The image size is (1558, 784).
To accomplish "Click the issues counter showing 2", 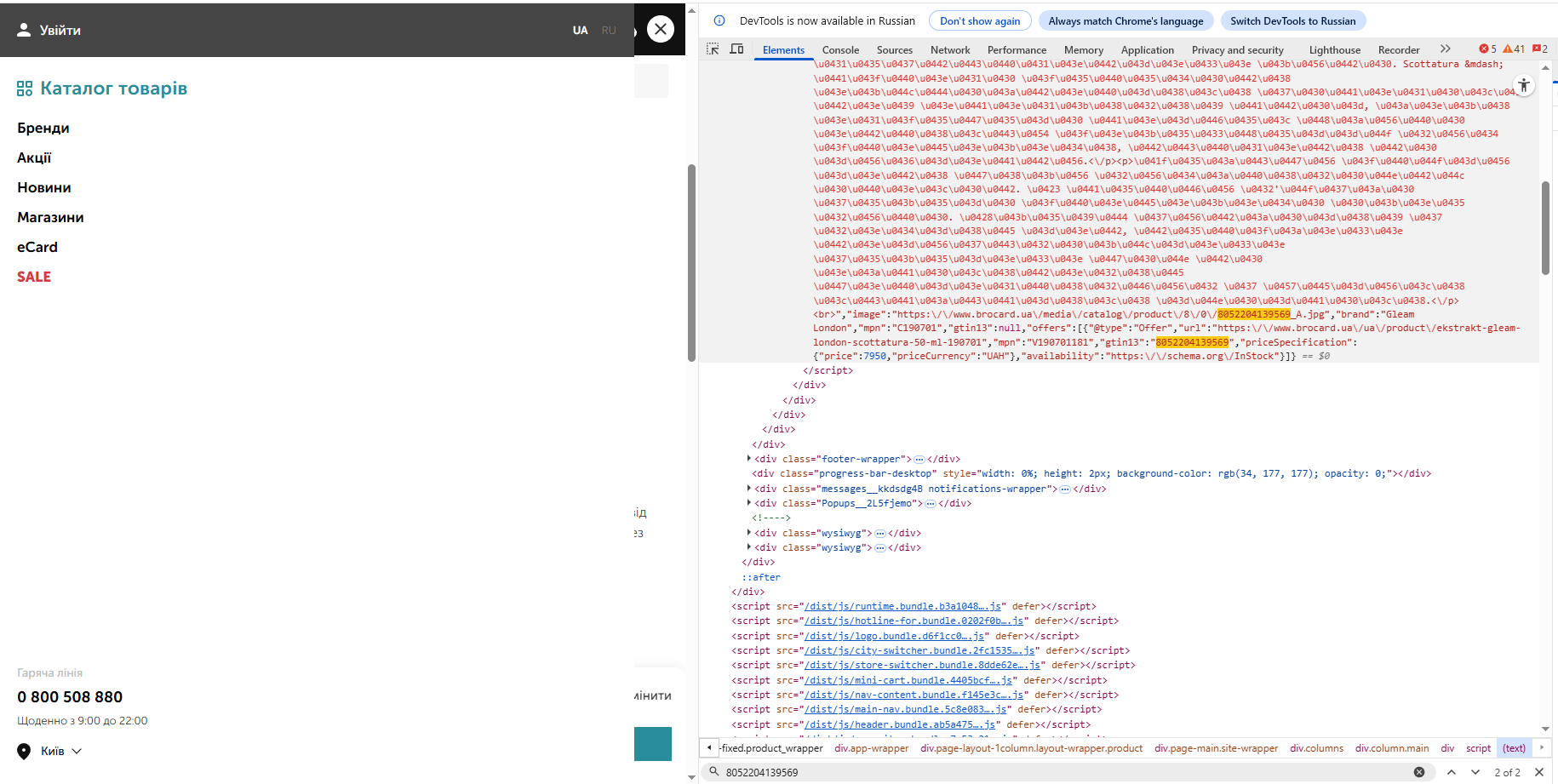I will coord(1540,49).
